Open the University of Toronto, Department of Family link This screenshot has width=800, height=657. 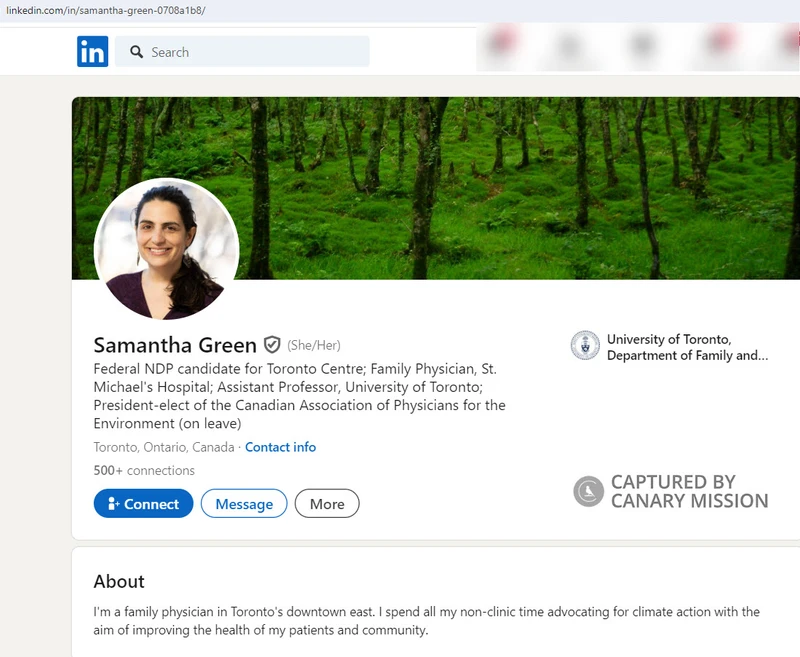(x=687, y=347)
